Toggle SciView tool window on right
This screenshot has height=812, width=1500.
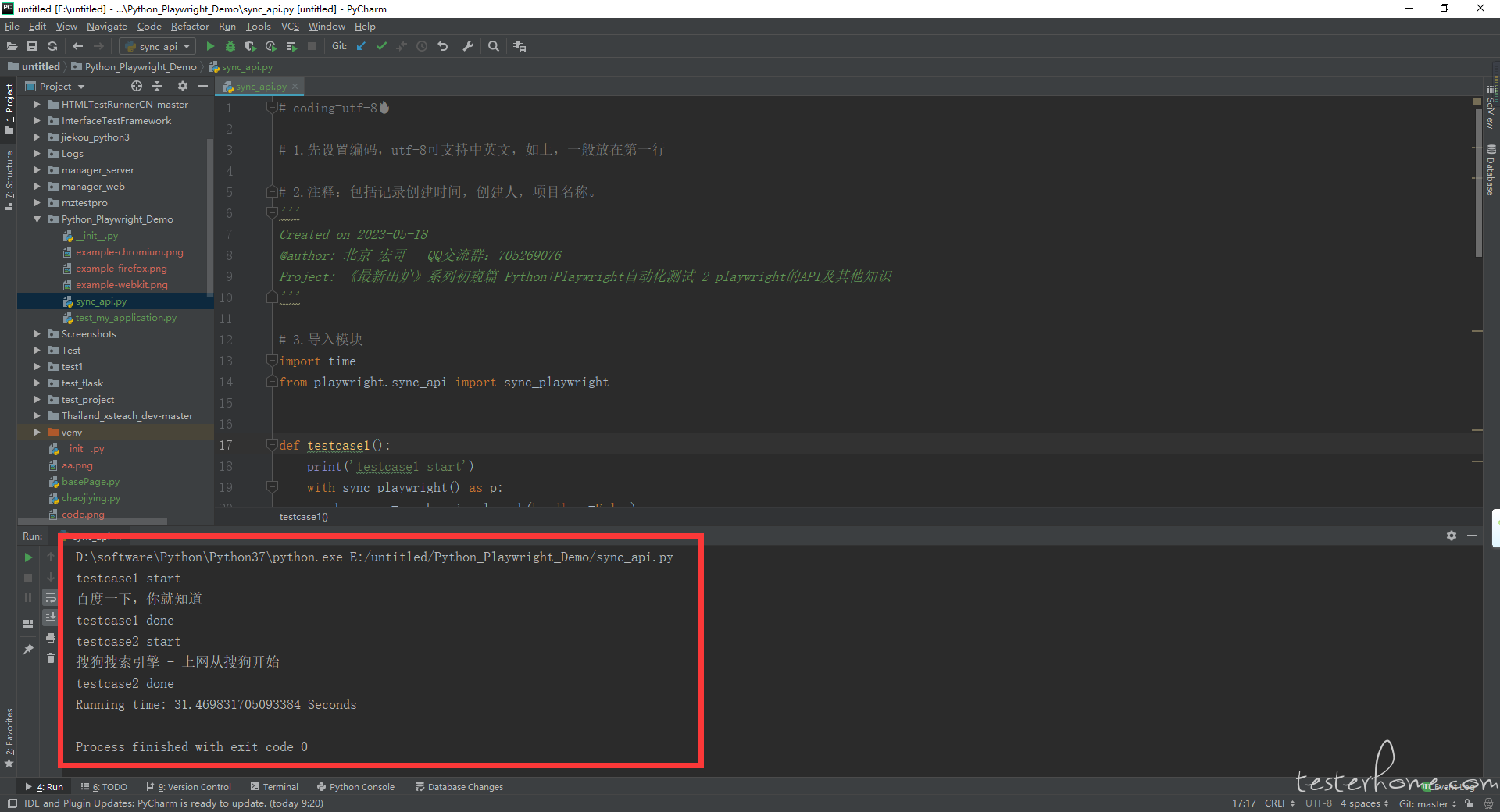[x=1491, y=105]
